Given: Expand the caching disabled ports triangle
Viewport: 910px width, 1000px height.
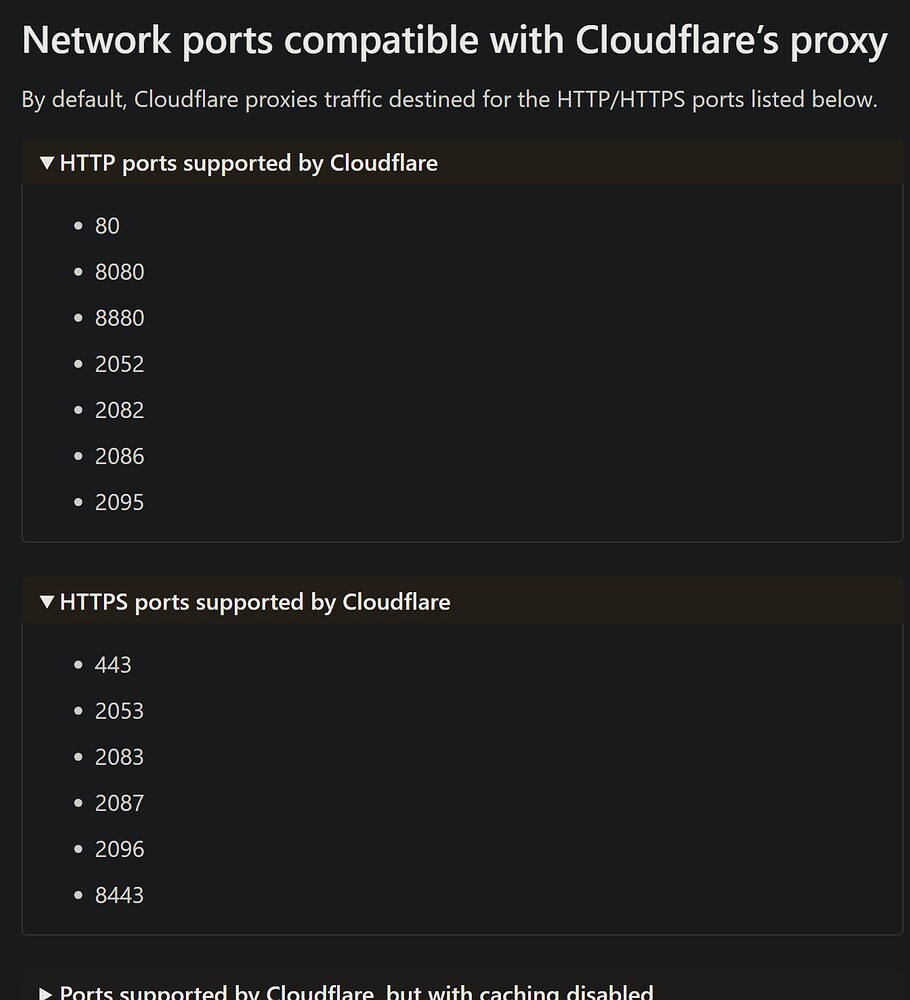Looking at the screenshot, I should coord(46,993).
